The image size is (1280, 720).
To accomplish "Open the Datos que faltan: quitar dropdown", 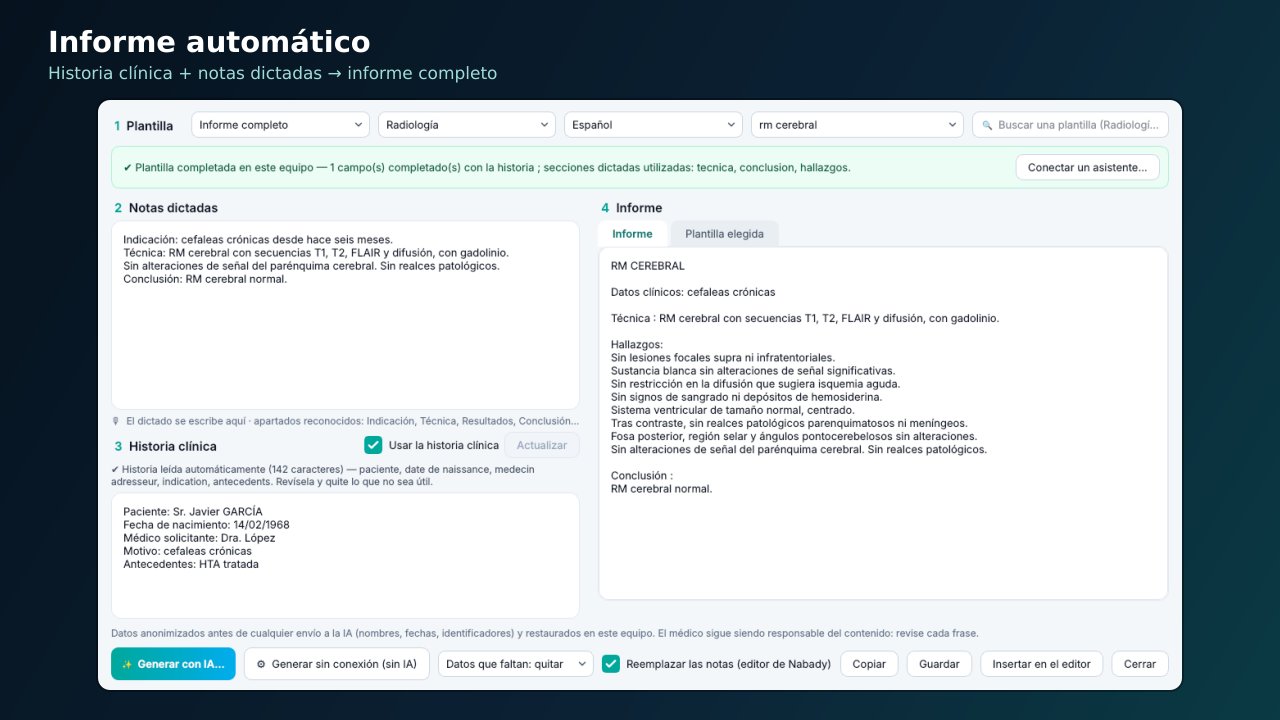I will 516,664.
